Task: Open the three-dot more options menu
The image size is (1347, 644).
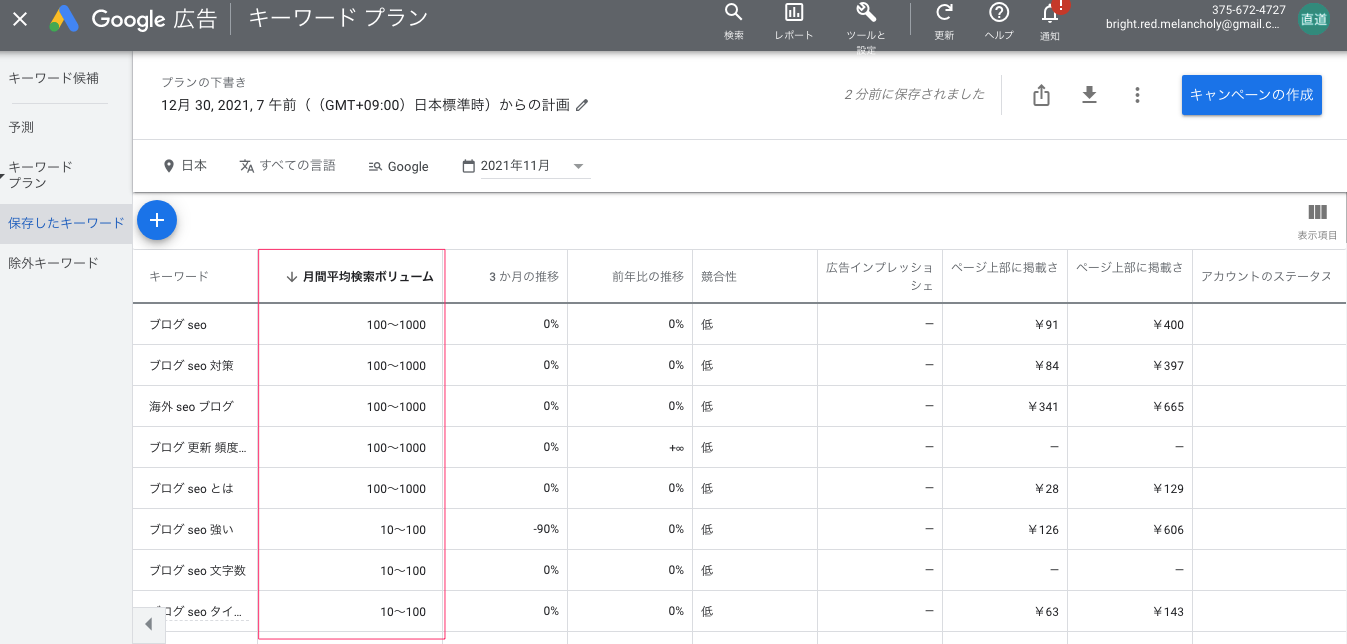Action: 1137,95
